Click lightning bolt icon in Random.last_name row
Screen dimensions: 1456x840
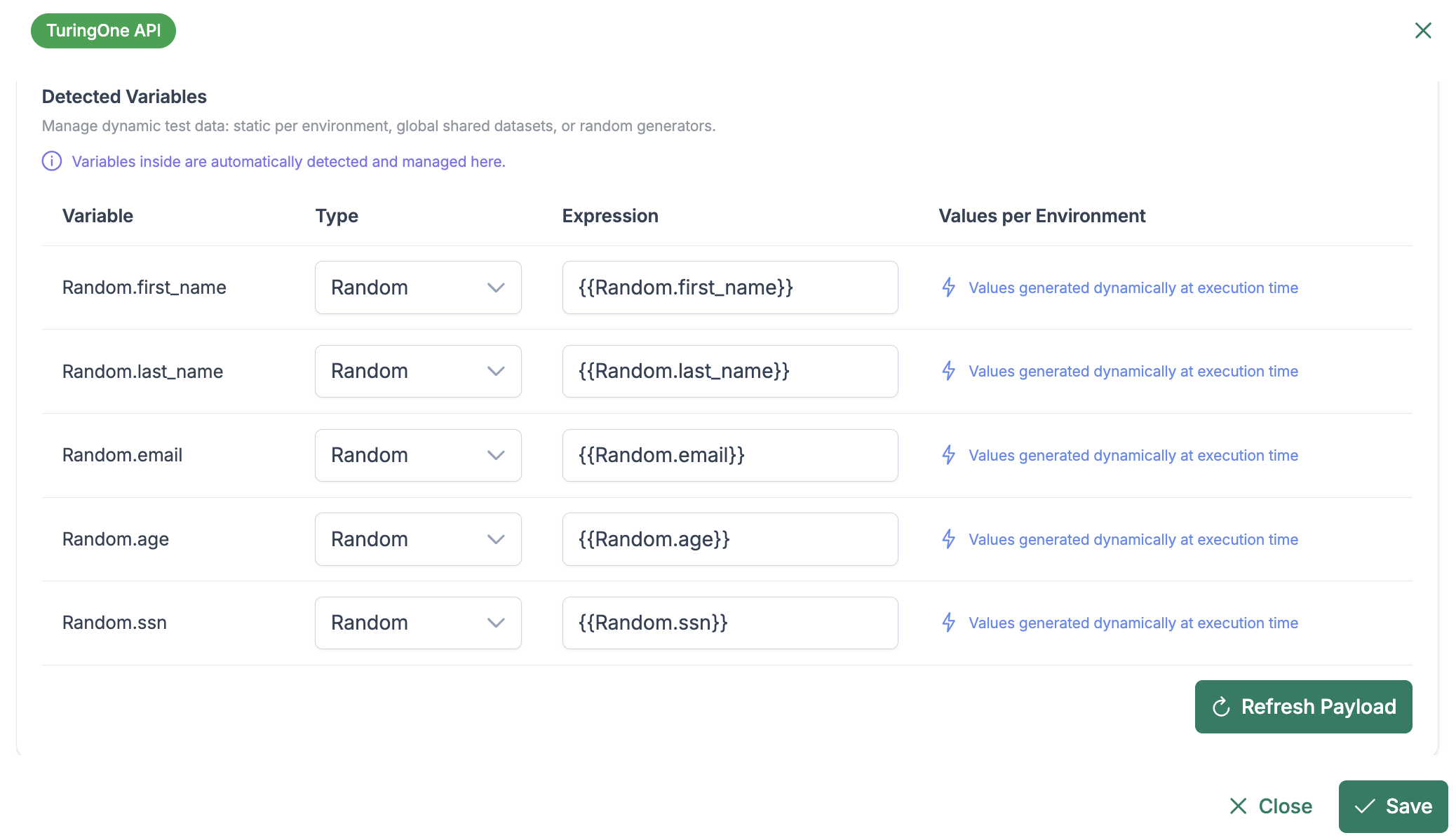pyautogui.click(x=948, y=371)
